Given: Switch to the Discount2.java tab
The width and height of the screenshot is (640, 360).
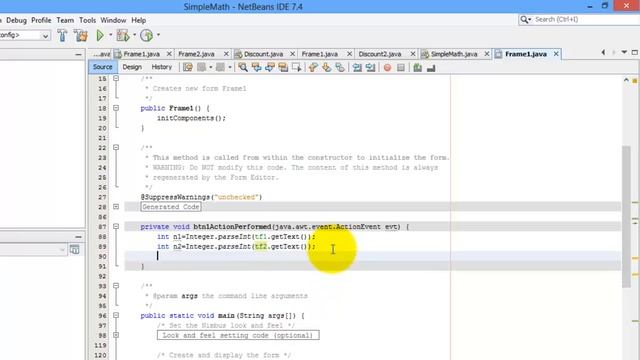Looking at the screenshot, I should (380, 54).
